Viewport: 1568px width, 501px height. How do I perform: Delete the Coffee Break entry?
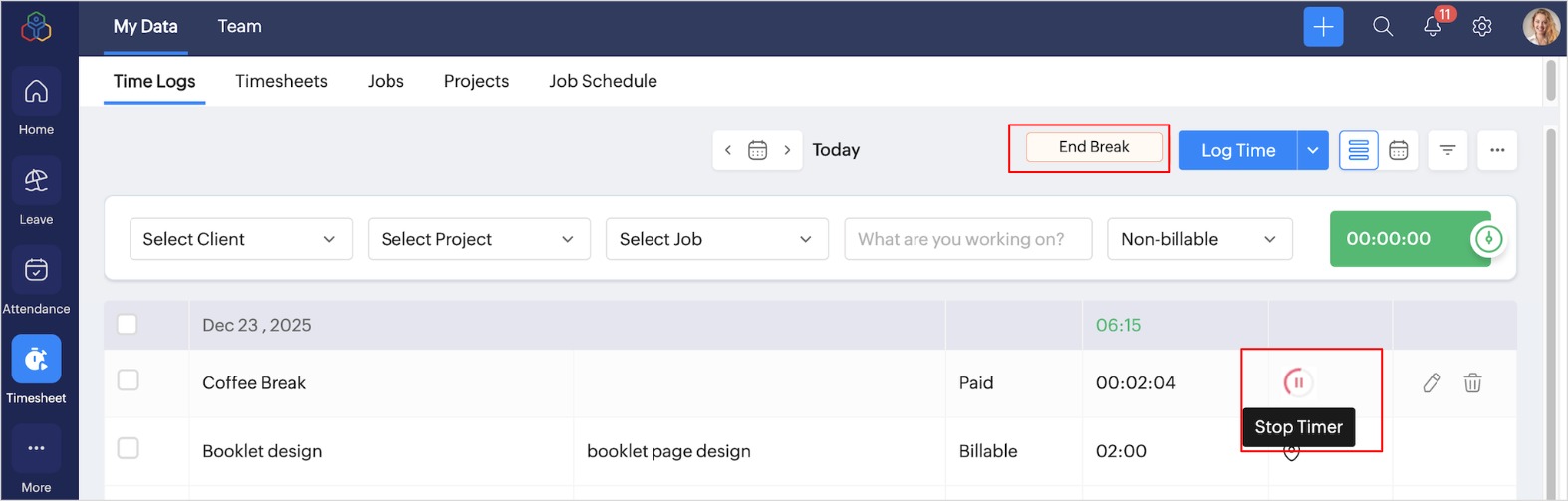[1472, 382]
